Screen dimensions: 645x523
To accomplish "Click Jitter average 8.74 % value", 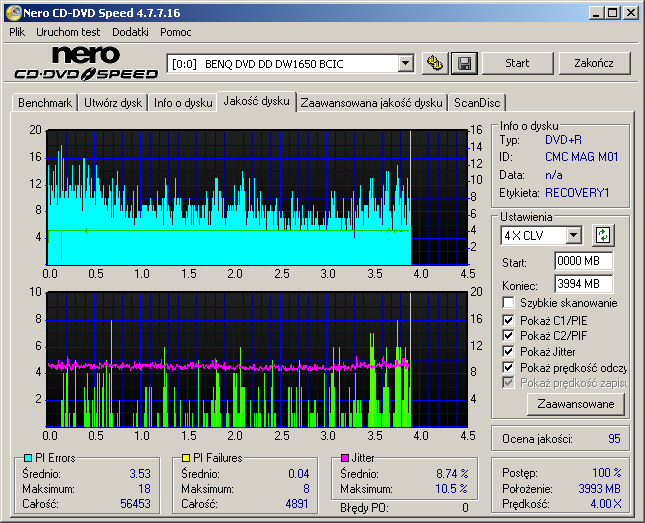I will [x=452, y=474].
